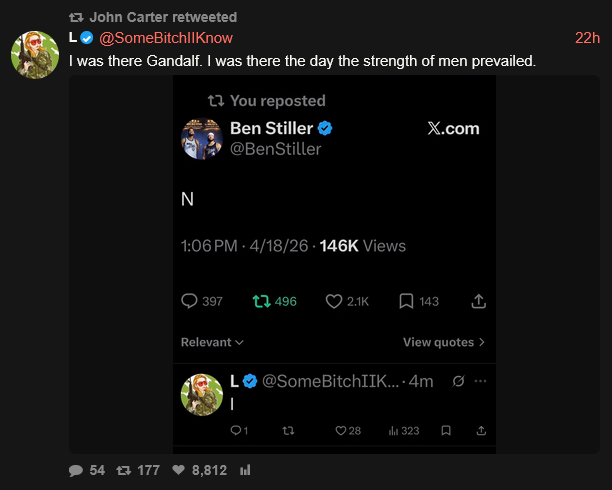Click the views icon showing 323
Image resolution: width=612 pixels, height=490 pixels.
coord(394,431)
